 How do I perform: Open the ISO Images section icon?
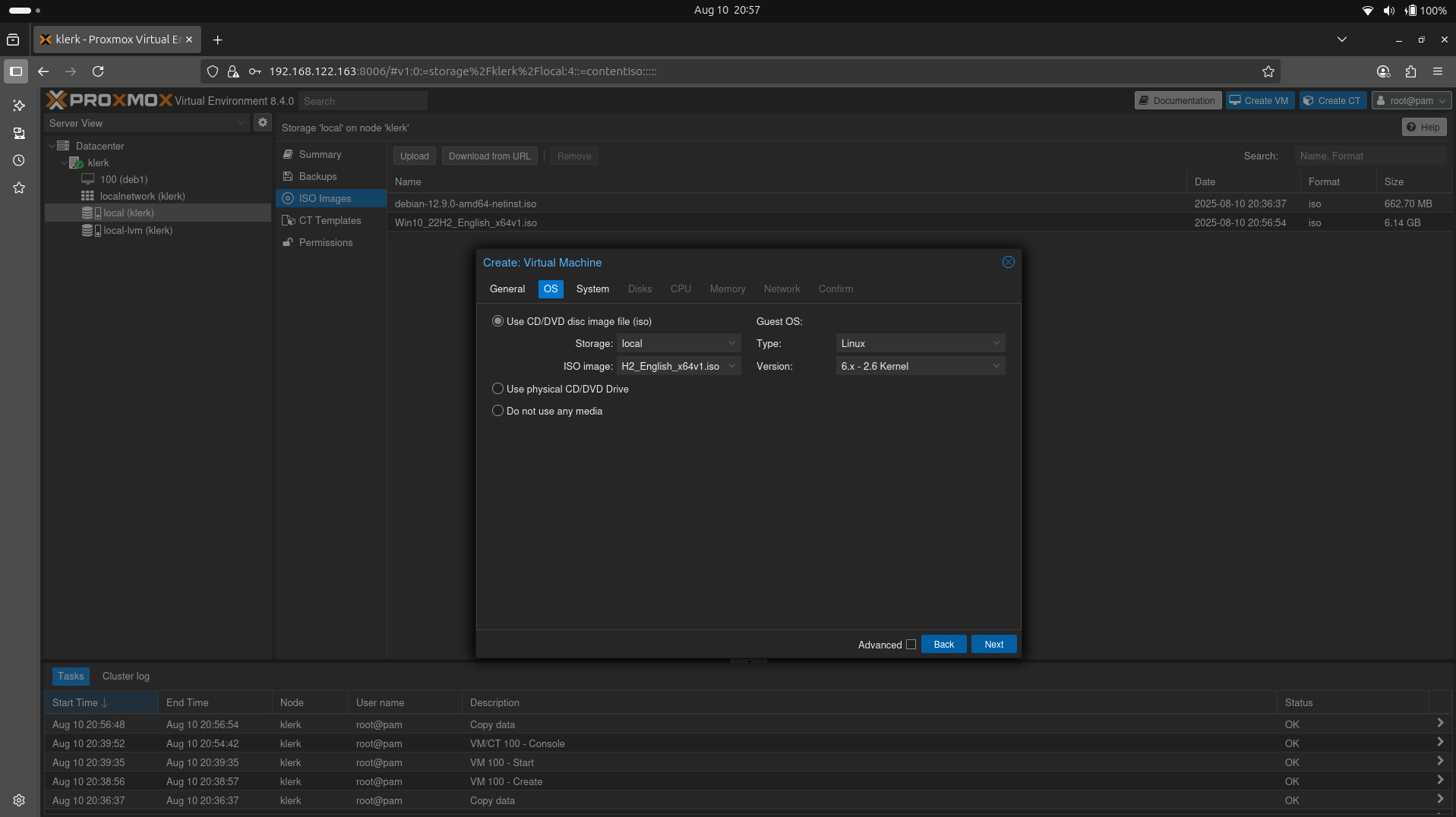coord(289,198)
